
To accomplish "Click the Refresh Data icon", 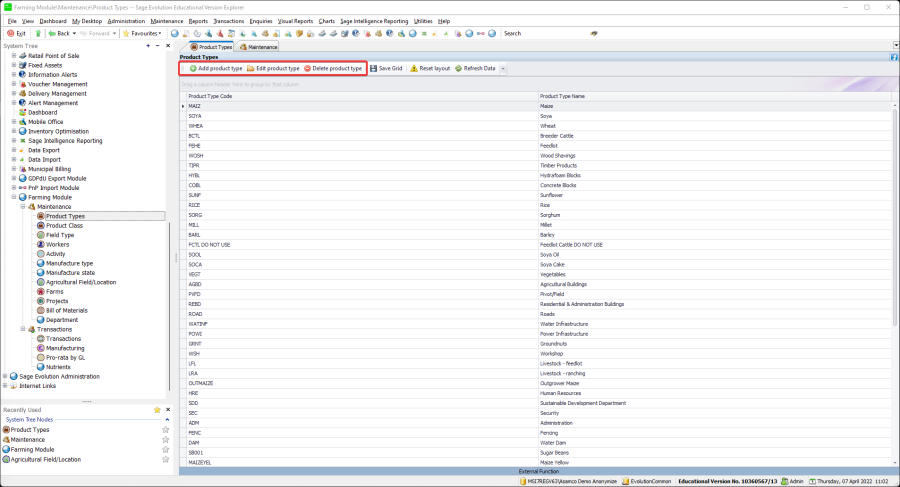I will 458,69.
